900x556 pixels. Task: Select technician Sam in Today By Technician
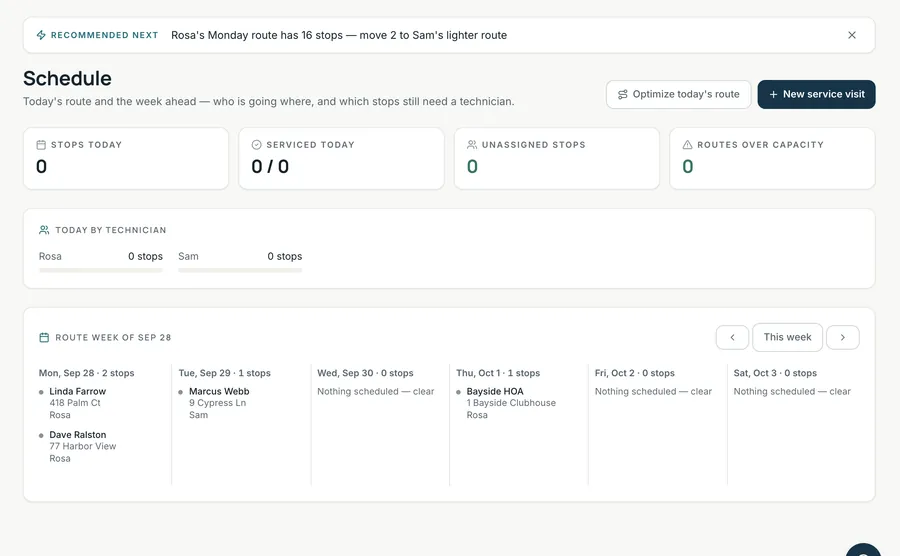coord(188,256)
